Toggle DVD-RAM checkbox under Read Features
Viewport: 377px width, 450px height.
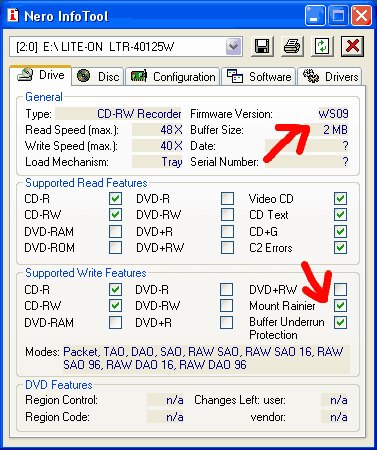[115, 231]
